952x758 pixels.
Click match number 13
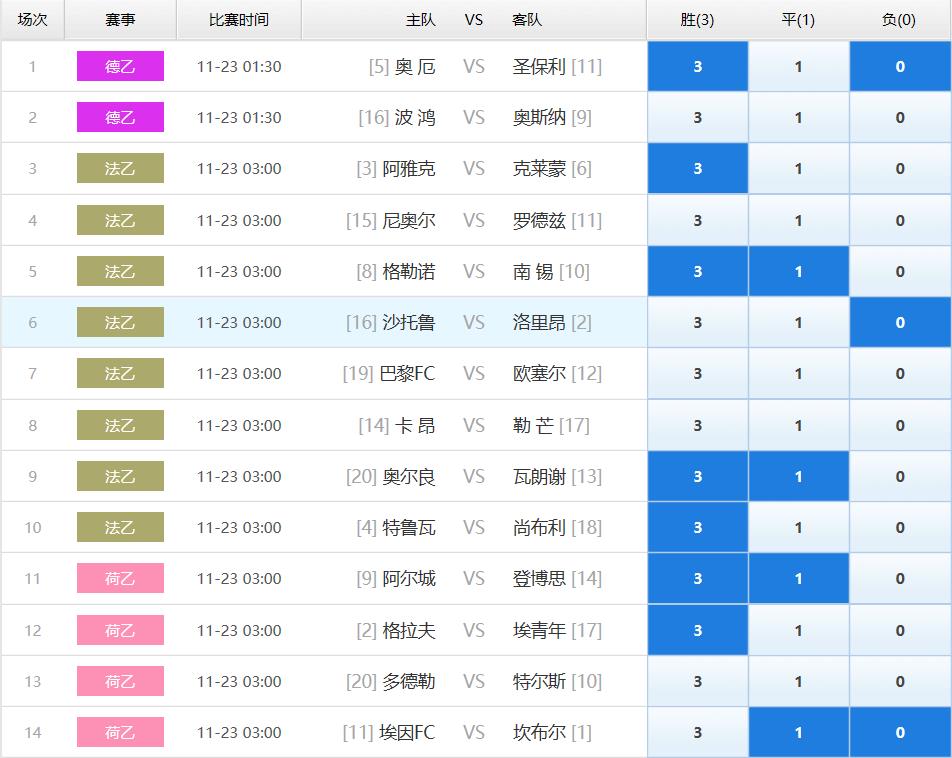point(33,681)
